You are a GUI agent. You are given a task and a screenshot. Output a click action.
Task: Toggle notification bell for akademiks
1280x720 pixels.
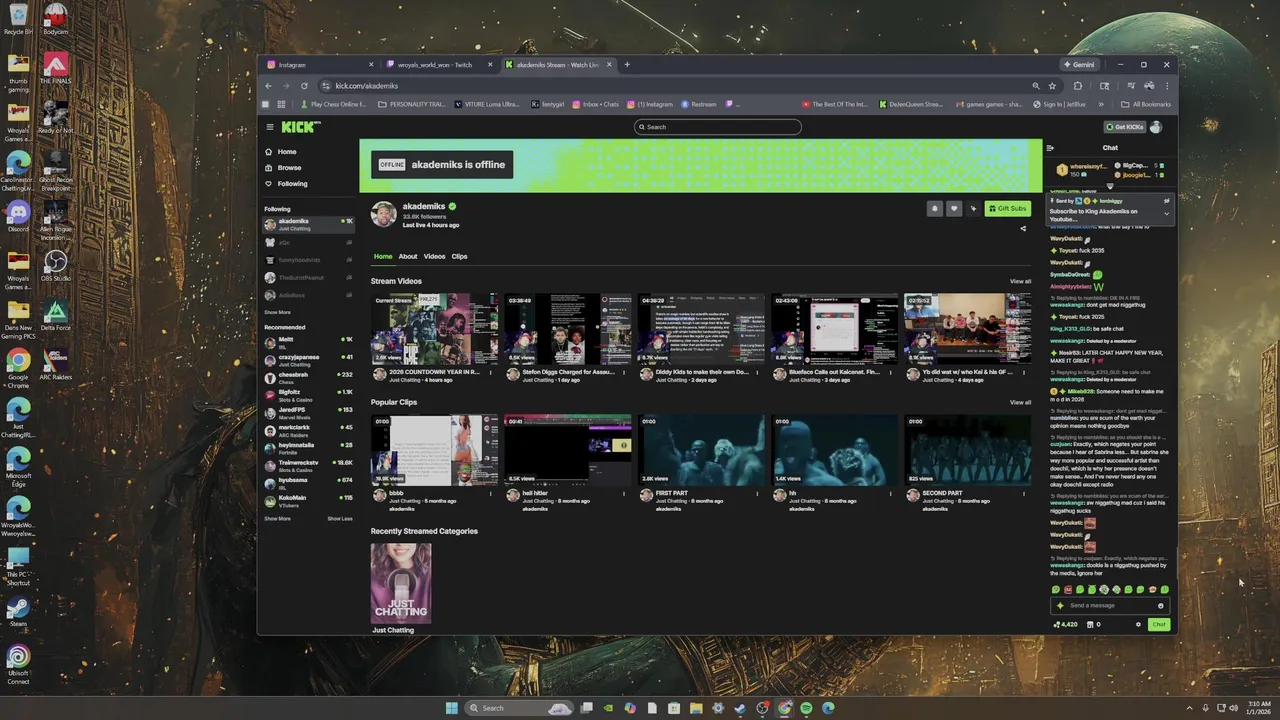[x=935, y=209]
